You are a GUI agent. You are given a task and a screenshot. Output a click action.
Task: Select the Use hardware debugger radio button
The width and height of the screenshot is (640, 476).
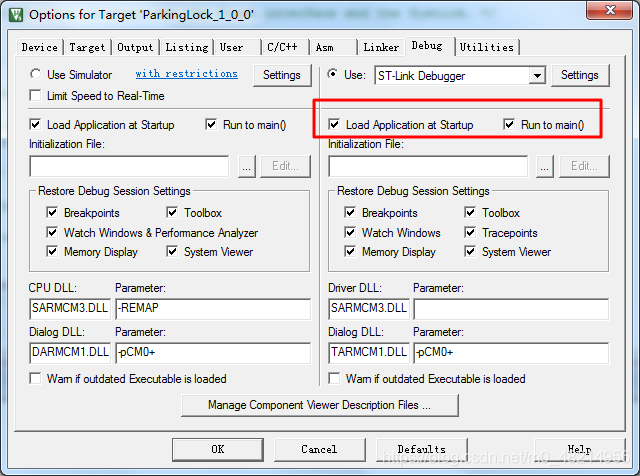click(333, 74)
